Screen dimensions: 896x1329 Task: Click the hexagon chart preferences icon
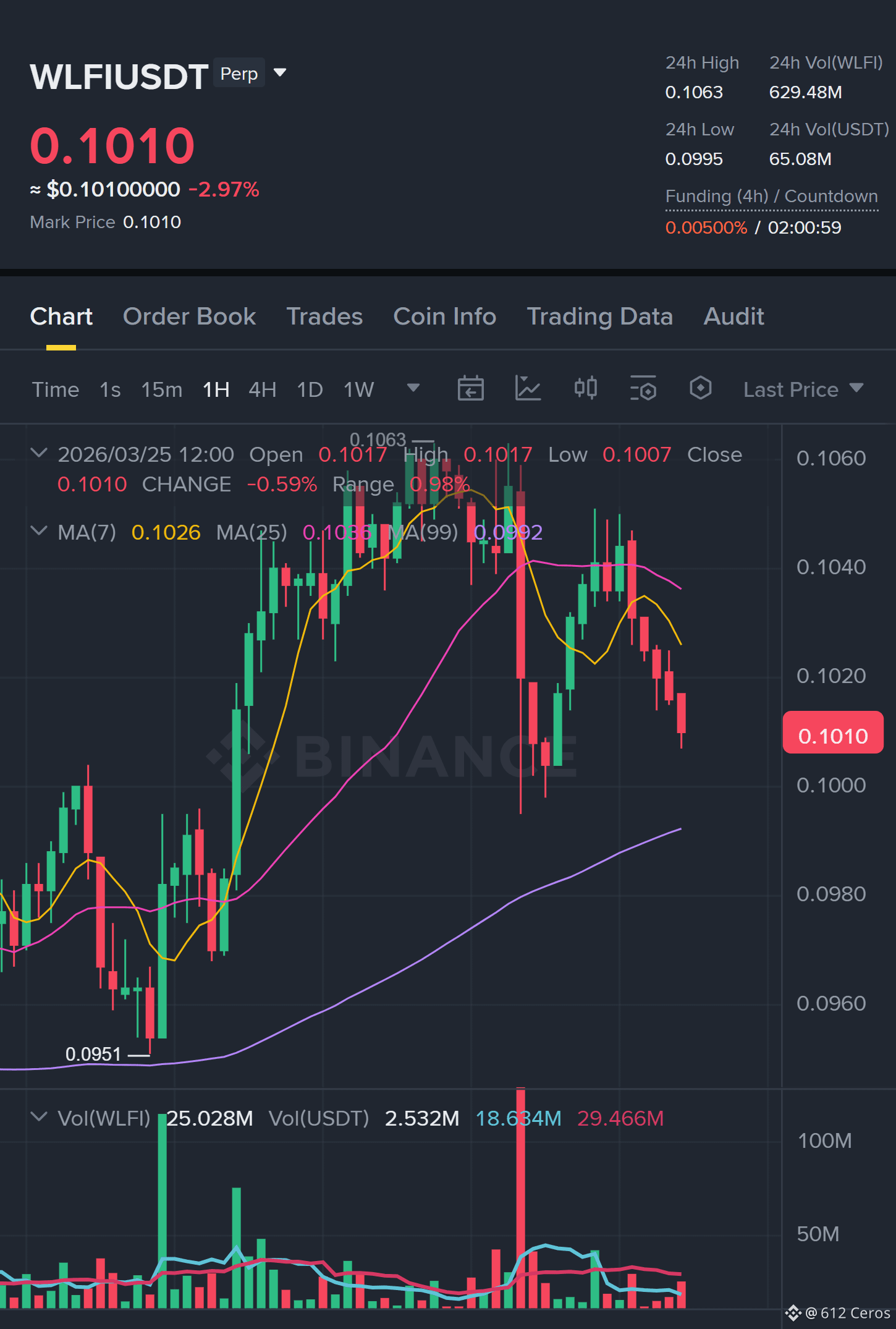pyautogui.click(x=700, y=389)
